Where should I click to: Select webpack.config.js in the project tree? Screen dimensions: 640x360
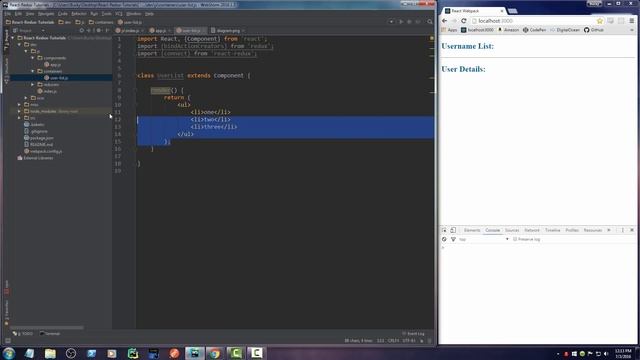pyautogui.click(x=43, y=151)
